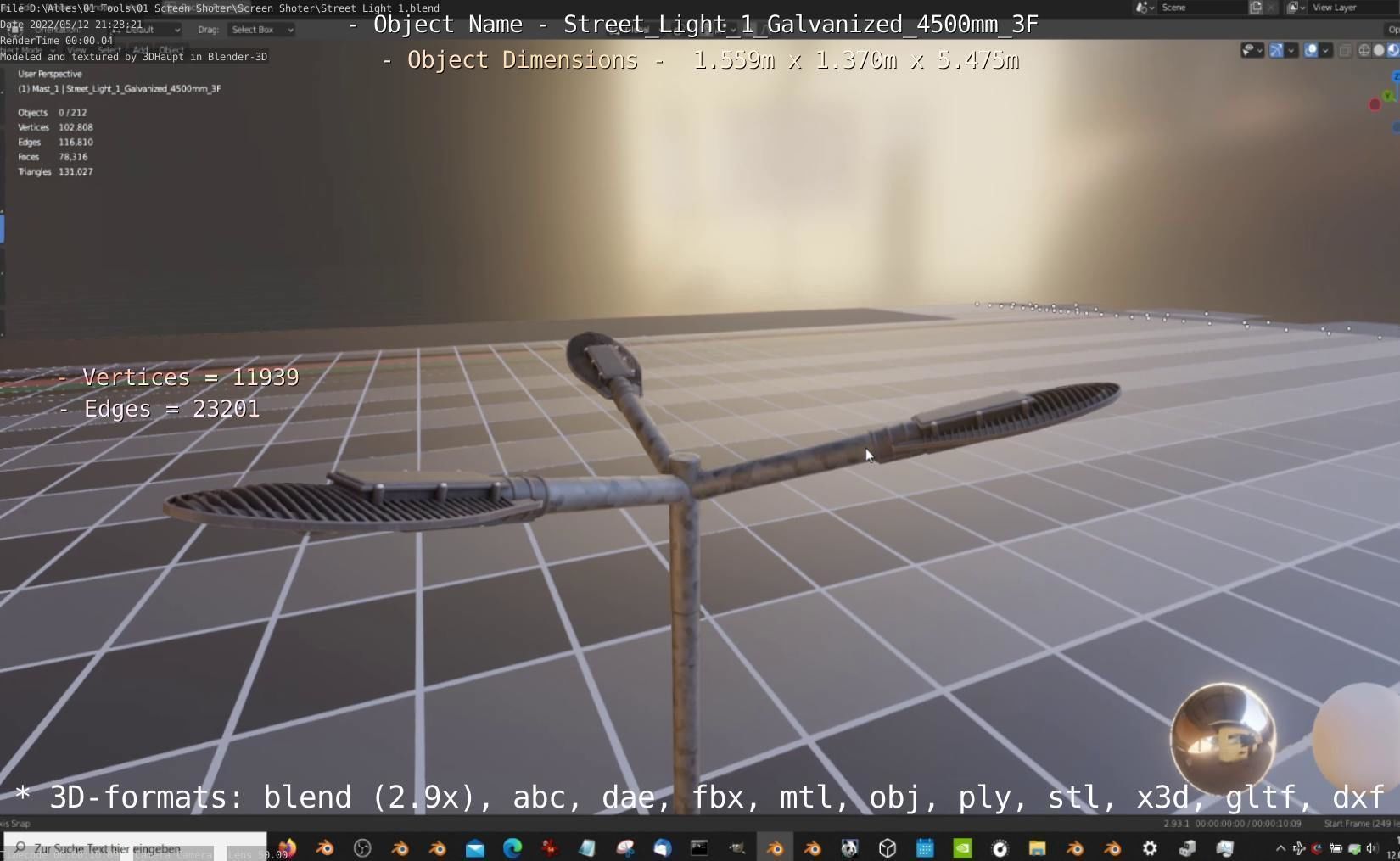The width and height of the screenshot is (1400, 861).
Task: Open the white cube app taskbar icon
Action: [x=888, y=847]
